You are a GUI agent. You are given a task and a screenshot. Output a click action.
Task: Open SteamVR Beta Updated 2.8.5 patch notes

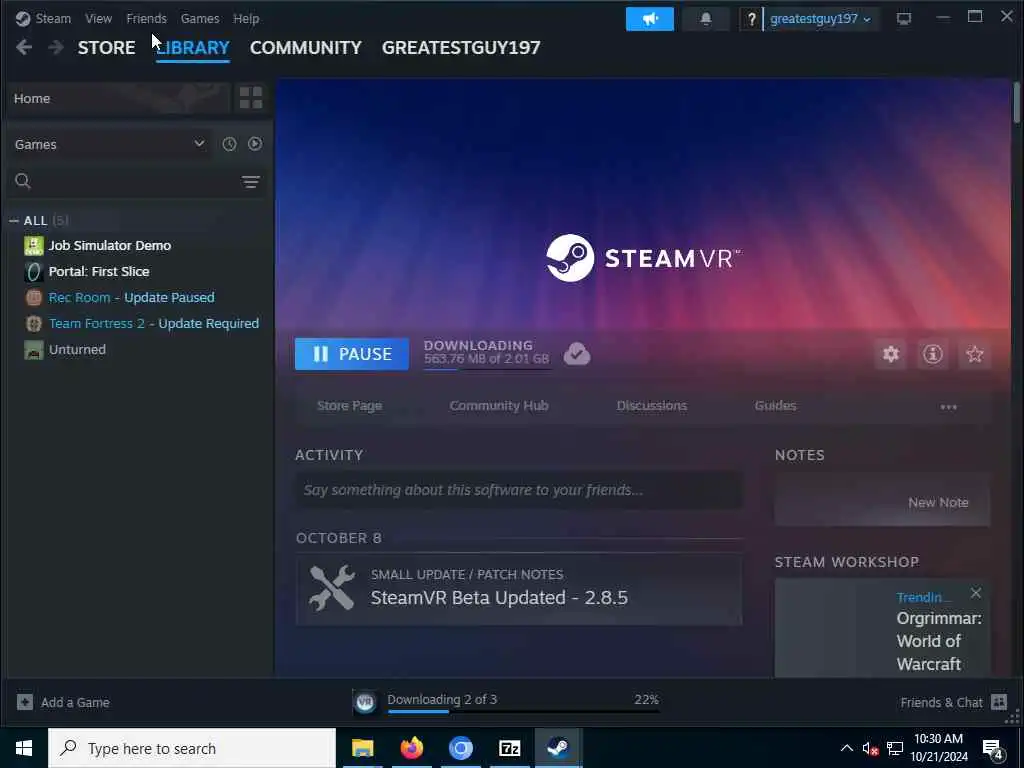519,589
